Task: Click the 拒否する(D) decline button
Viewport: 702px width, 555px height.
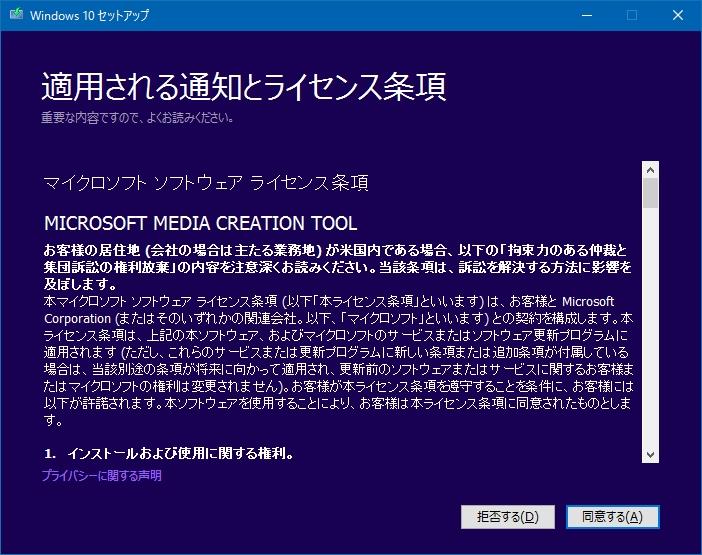Action: click(508, 517)
